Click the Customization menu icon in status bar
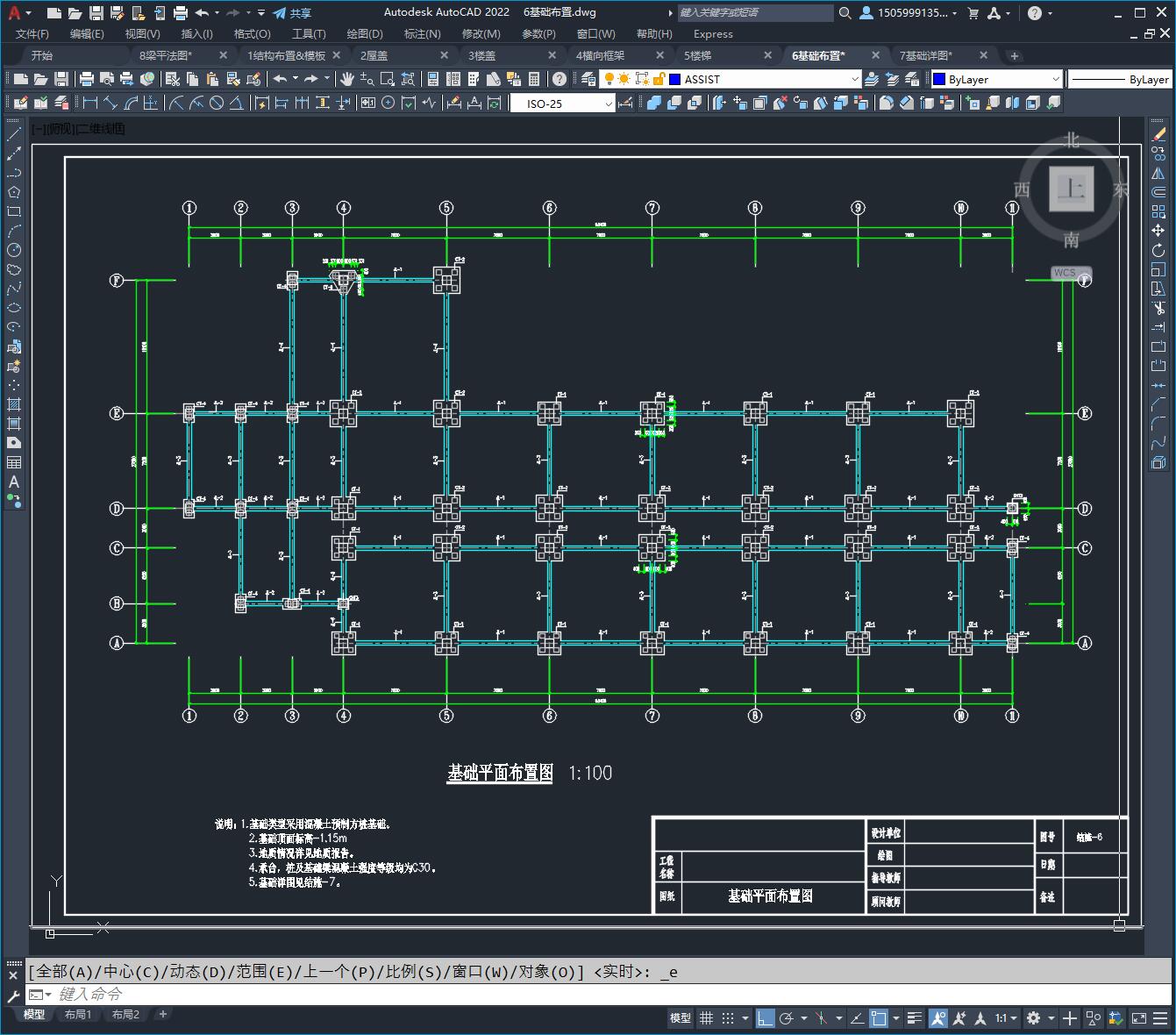The height and width of the screenshot is (1035, 1176). tap(1160, 1017)
